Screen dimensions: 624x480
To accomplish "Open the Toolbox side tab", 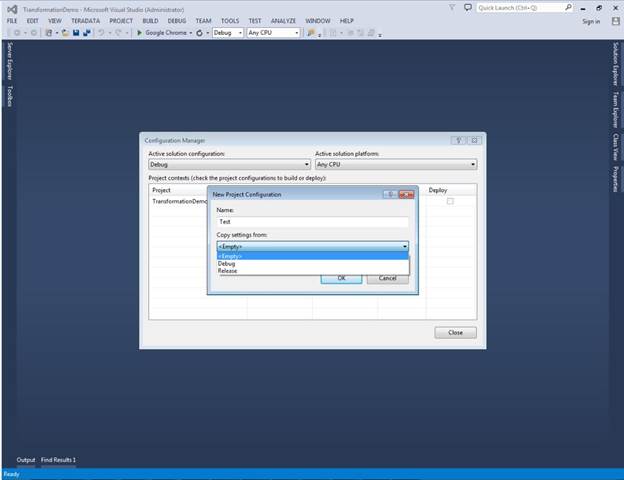I will coord(10,96).
